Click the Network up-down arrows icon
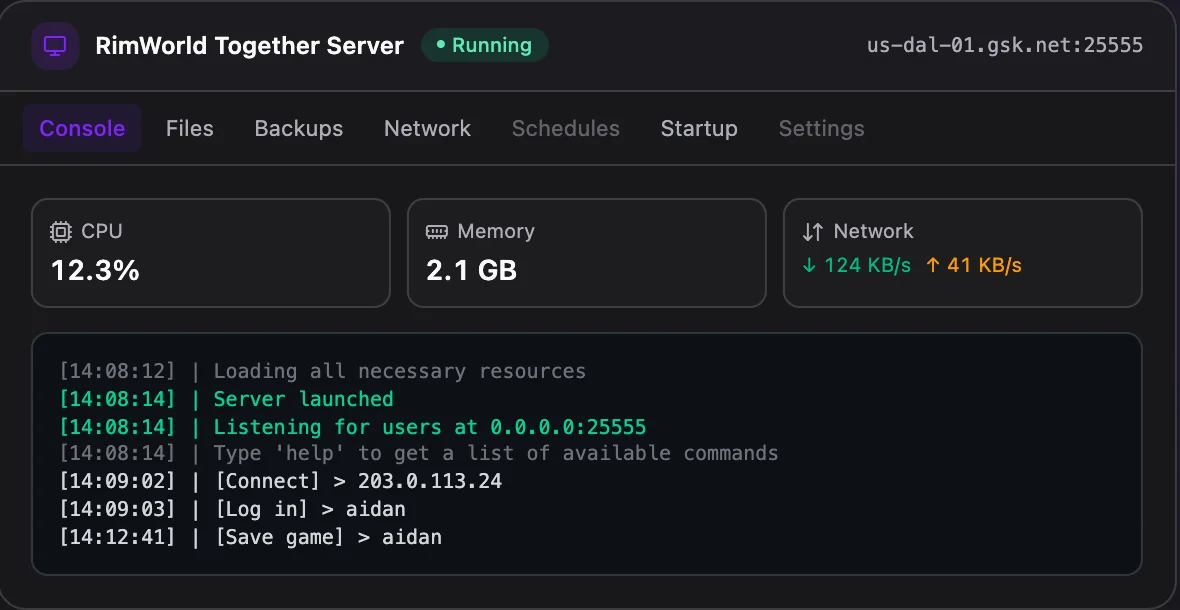Viewport: 1180px width, 610px height. pos(813,232)
